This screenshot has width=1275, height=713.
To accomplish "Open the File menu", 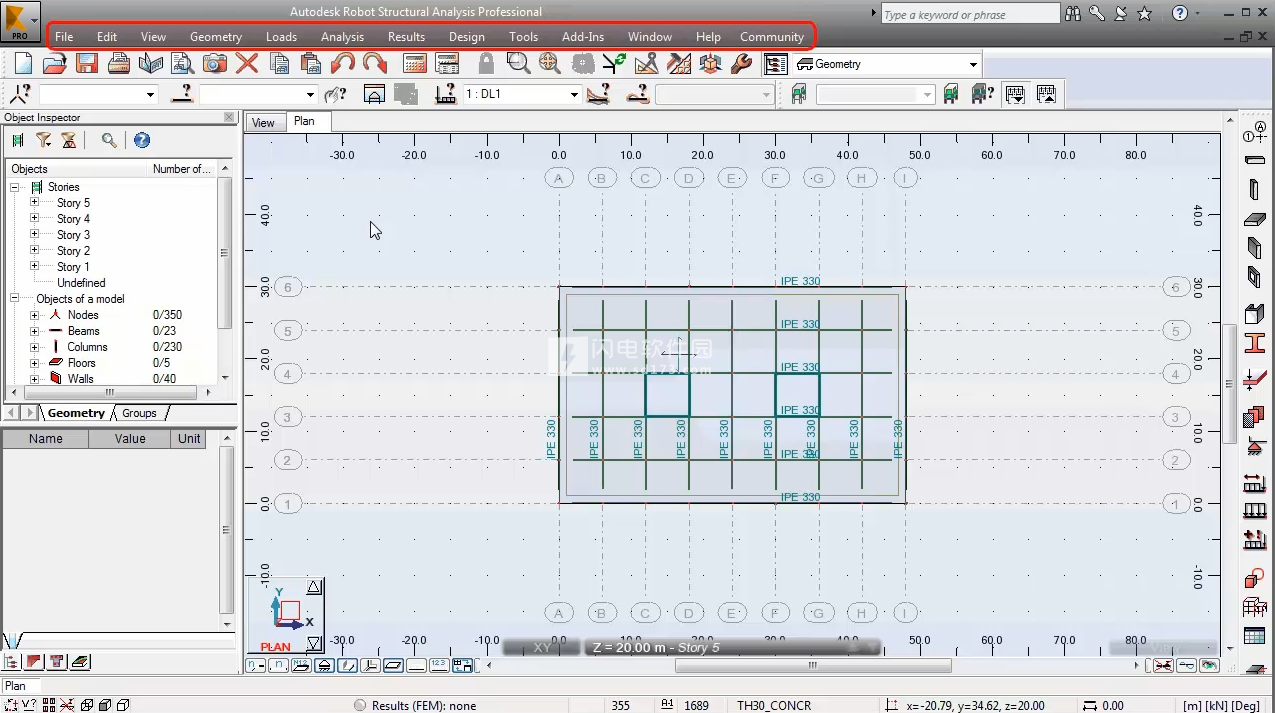I will (64, 36).
